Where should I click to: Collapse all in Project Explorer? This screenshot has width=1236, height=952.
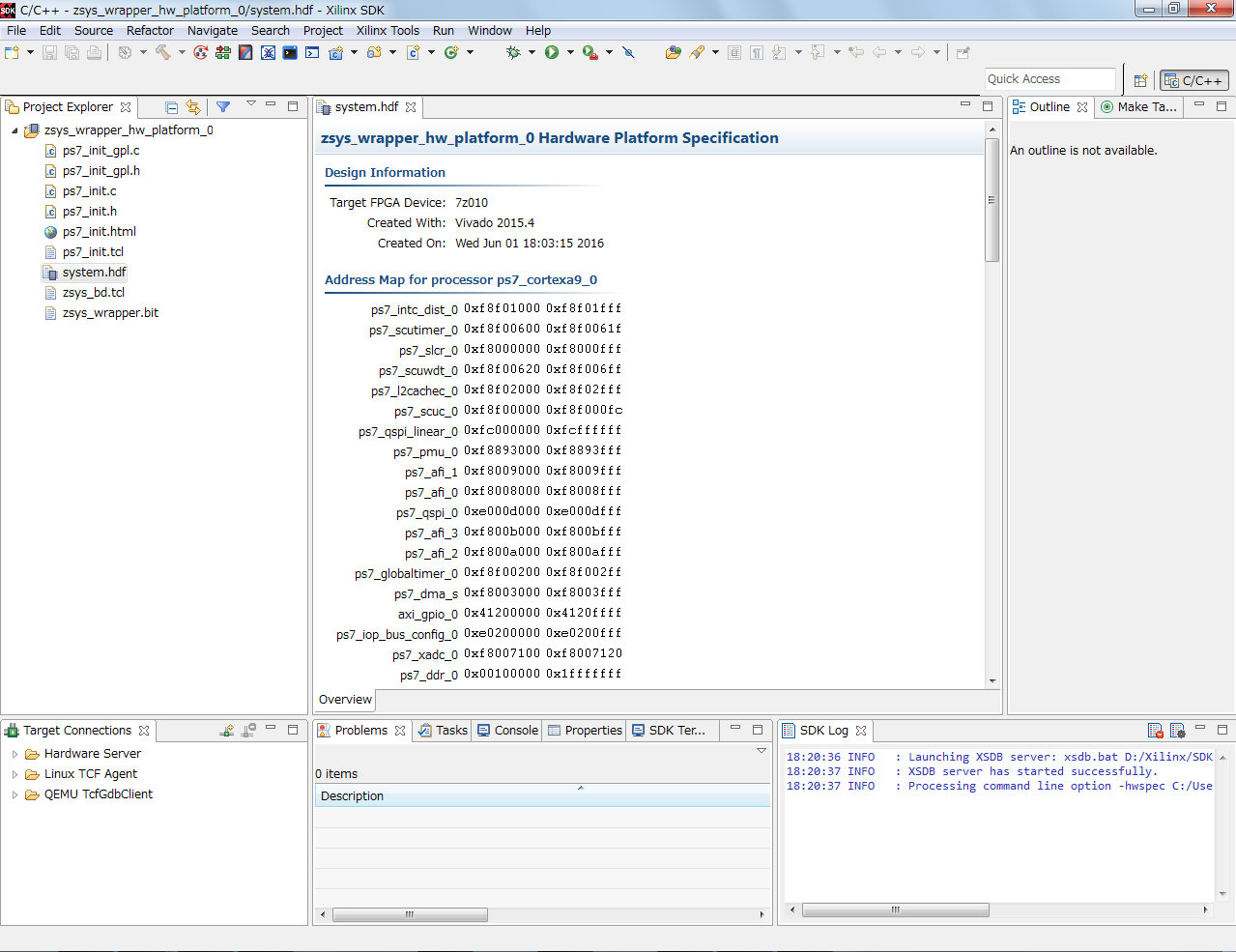(x=171, y=107)
